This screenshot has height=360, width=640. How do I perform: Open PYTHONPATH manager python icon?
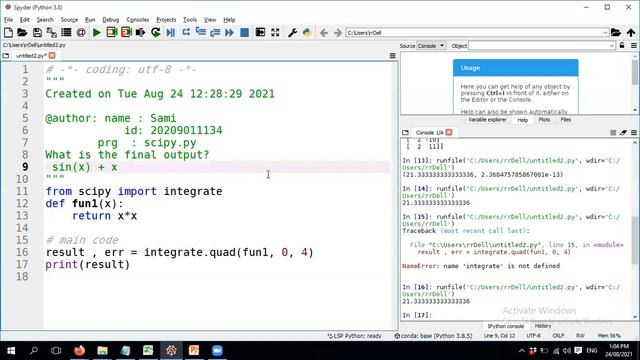click(x=307, y=33)
